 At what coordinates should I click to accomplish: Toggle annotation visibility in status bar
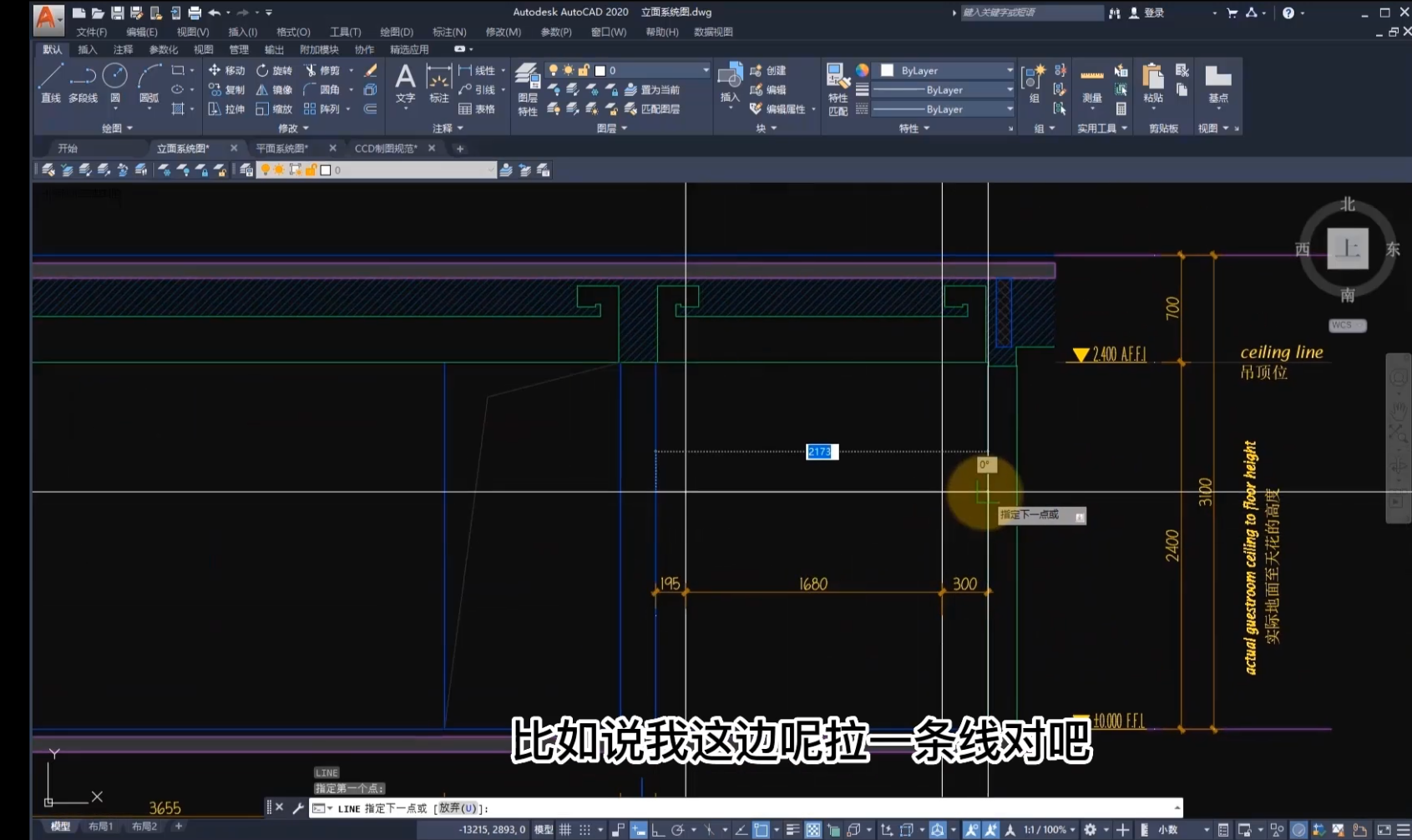[x=971, y=830]
